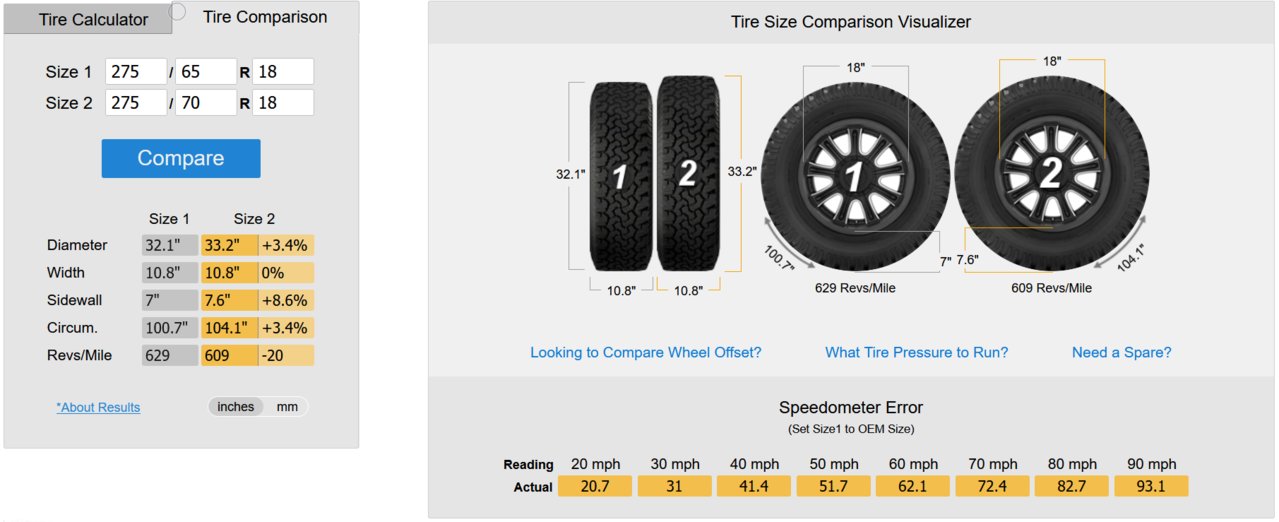Click the front-view tire image numbered 1

[621, 175]
